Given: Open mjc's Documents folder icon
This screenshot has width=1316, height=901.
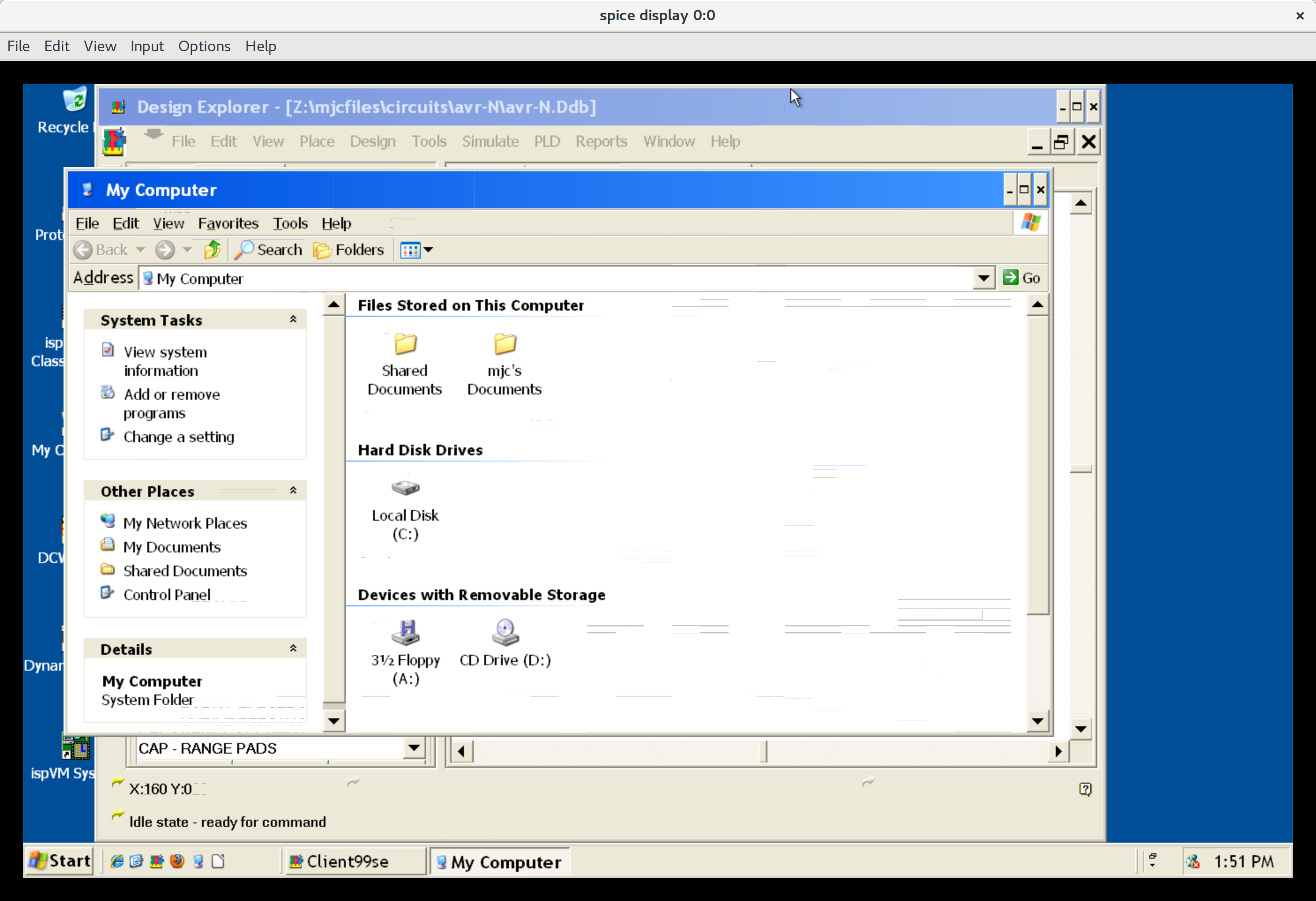Looking at the screenshot, I should [x=505, y=343].
